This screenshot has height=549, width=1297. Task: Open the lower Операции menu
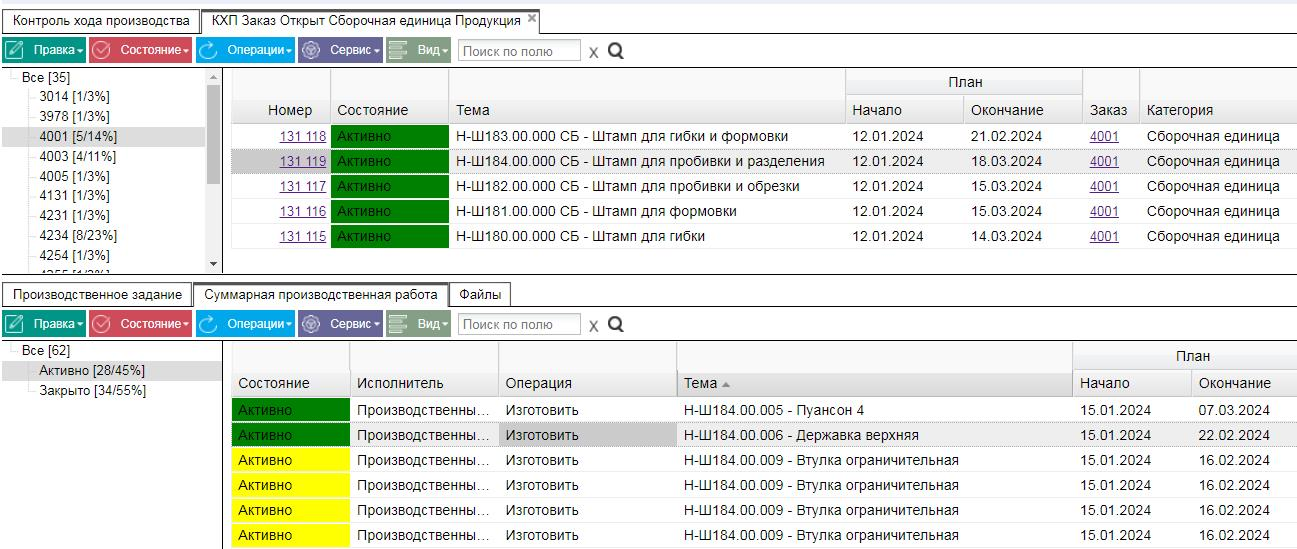(245, 324)
